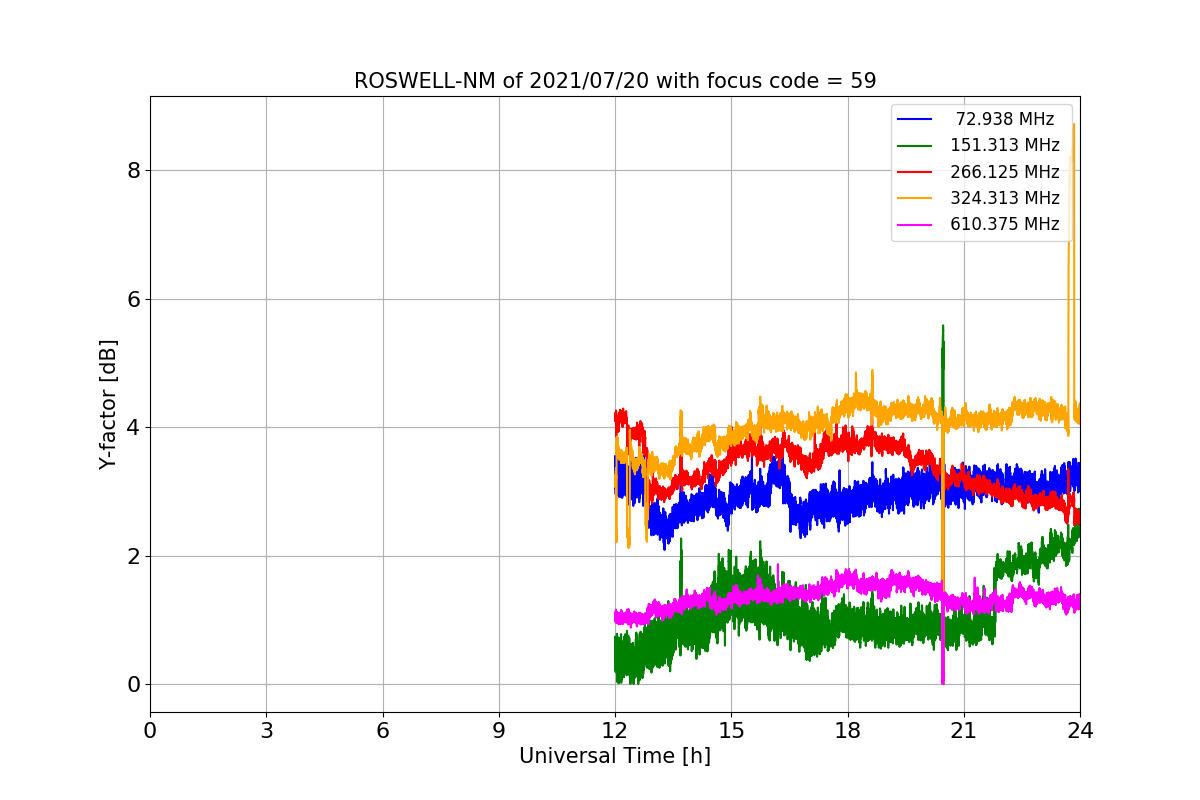This screenshot has height=800, width=1200.
Task: Click the plot title mentioning ROSWELL-NM
Action: coord(615,81)
